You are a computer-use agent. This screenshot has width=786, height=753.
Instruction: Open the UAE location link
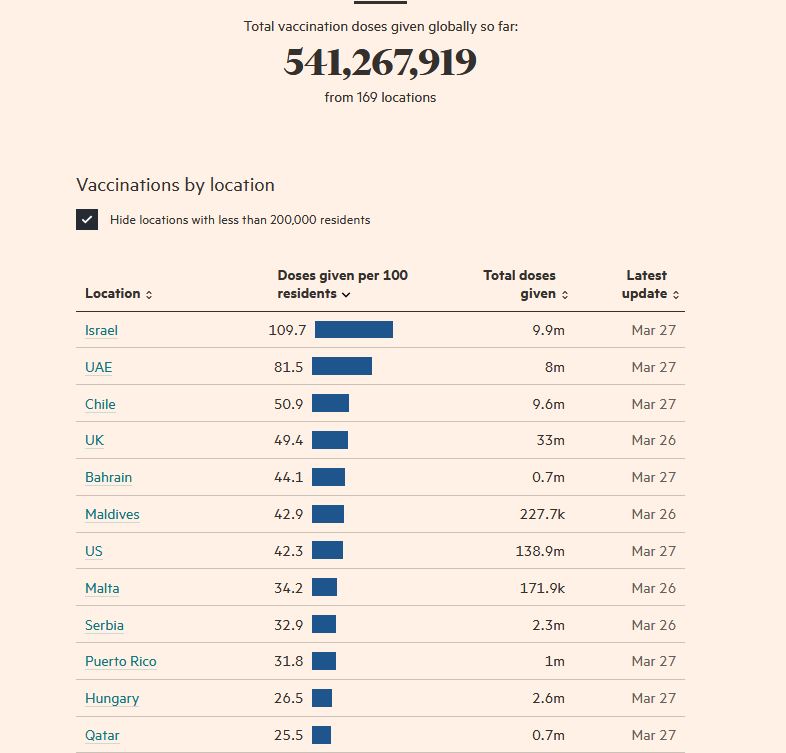pyautogui.click(x=98, y=367)
